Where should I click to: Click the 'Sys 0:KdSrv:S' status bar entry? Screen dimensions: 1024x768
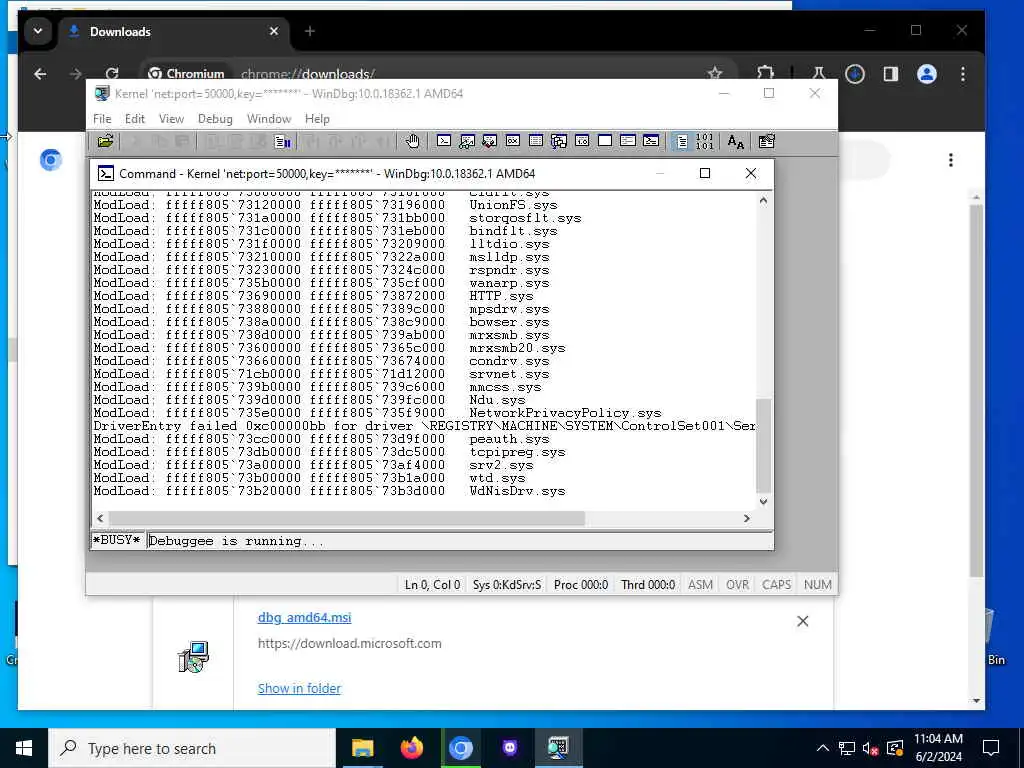507,584
